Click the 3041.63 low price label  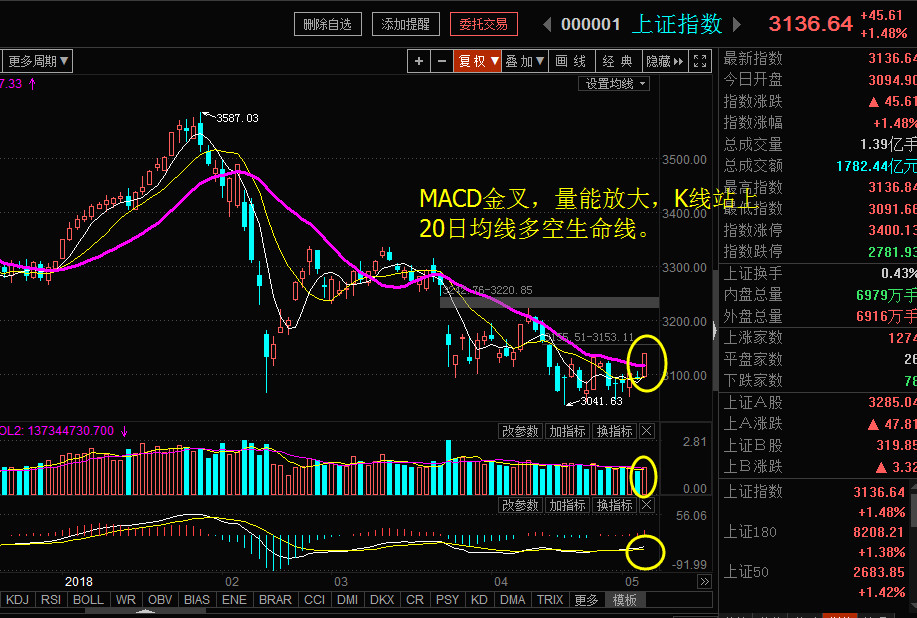pos(602,401)
